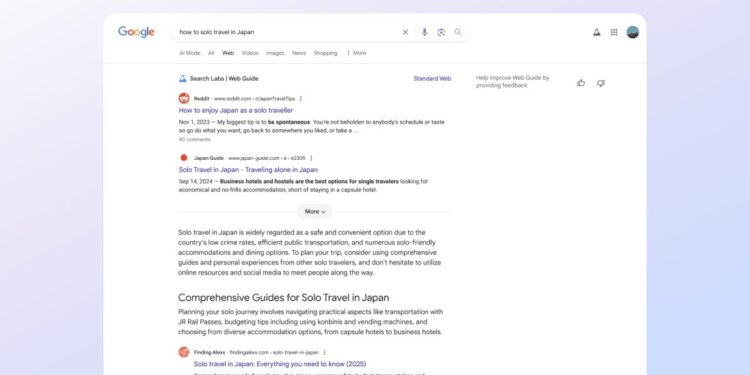Switch to the Videos tab
Viewport: 750px width, 375px height.
(x=250, y=53)
